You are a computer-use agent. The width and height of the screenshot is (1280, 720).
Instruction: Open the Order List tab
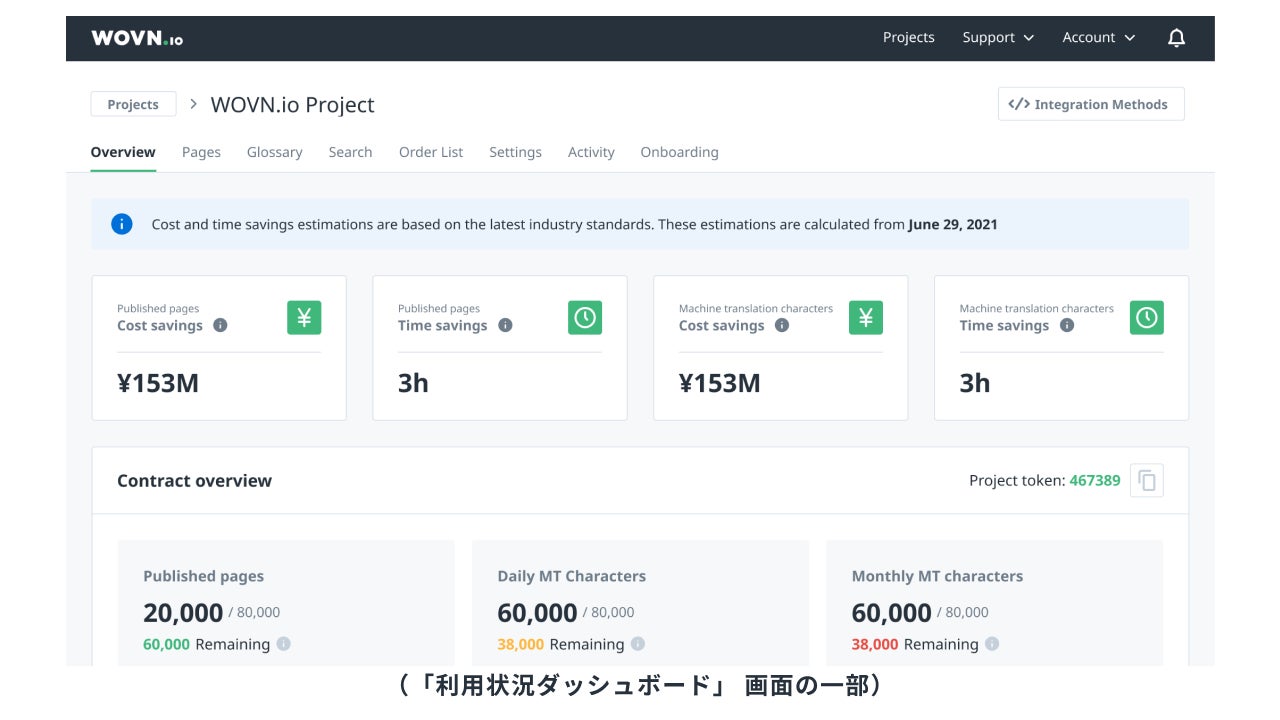click(x=431, y=152)
